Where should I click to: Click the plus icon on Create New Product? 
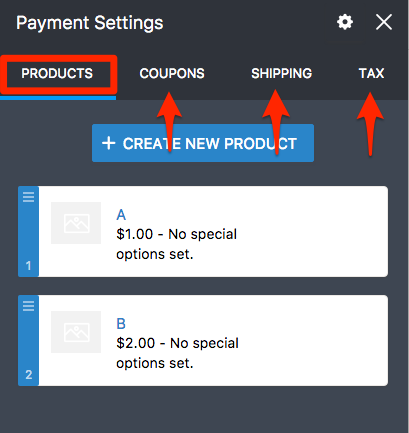109,143
